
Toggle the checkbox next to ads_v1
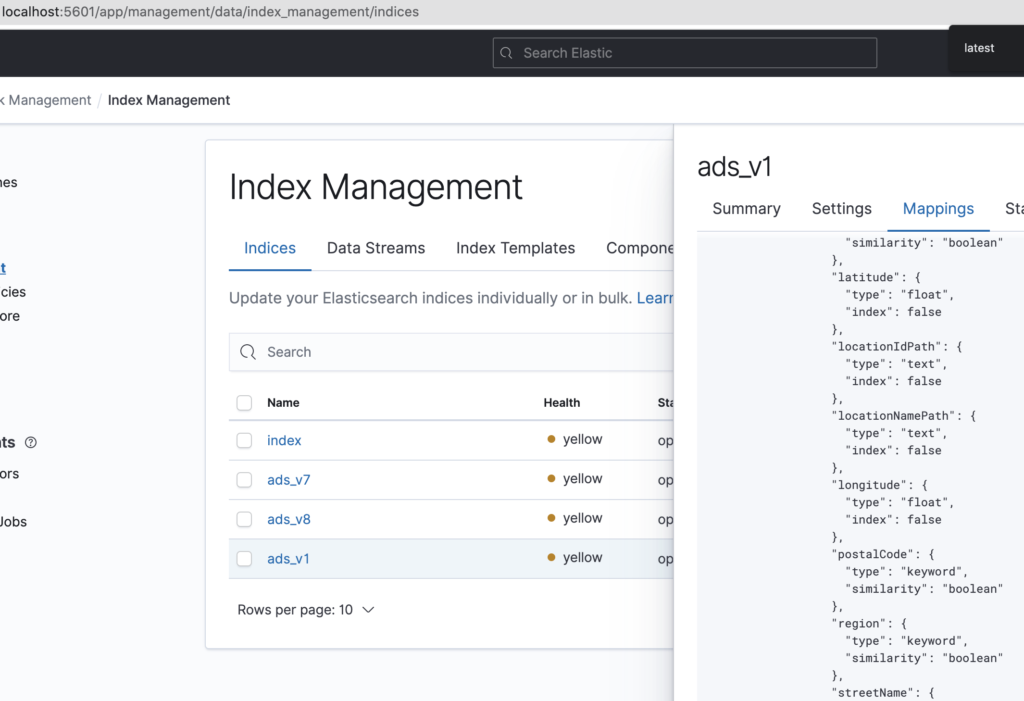coord(244,559)
